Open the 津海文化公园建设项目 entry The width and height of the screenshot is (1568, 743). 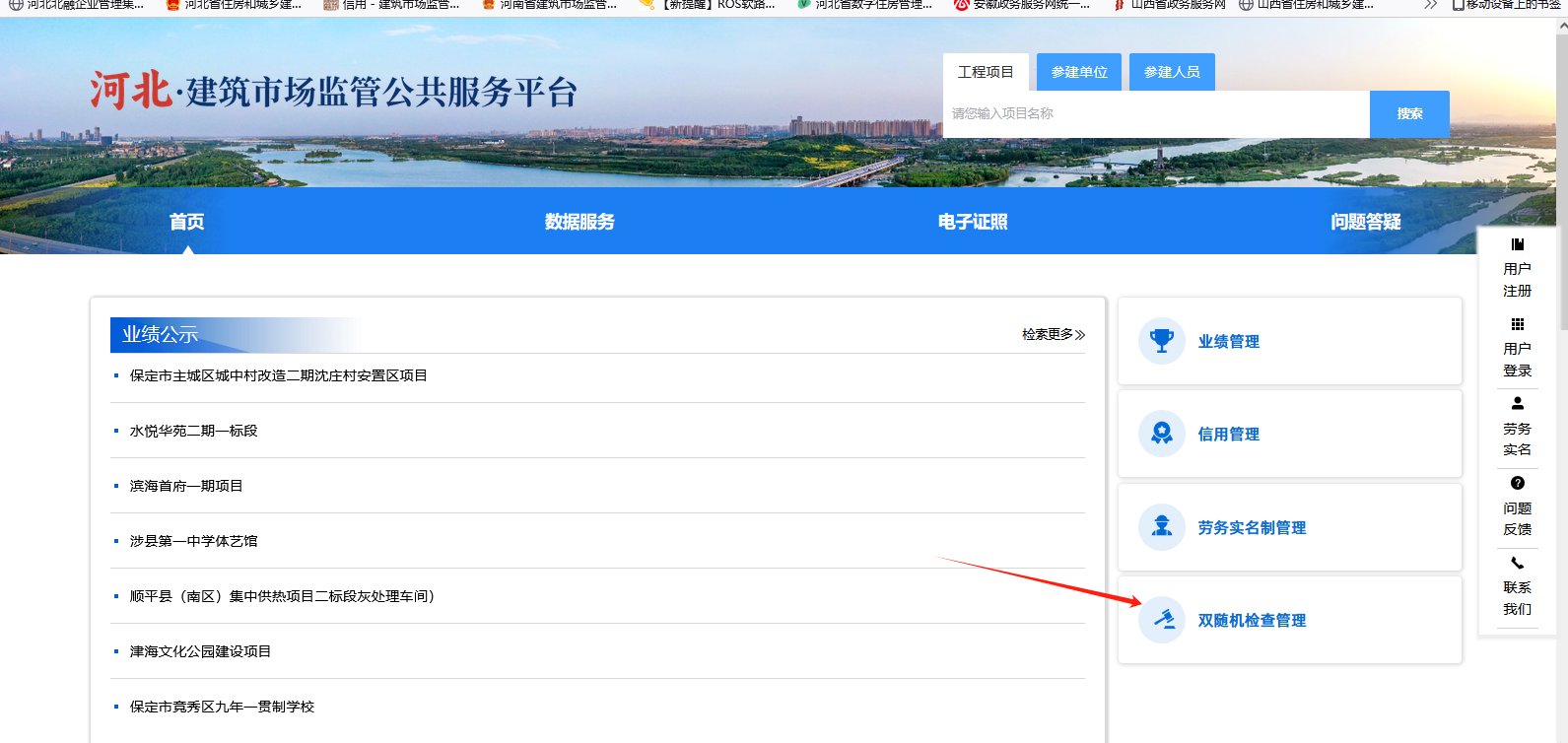pos(201,651)
